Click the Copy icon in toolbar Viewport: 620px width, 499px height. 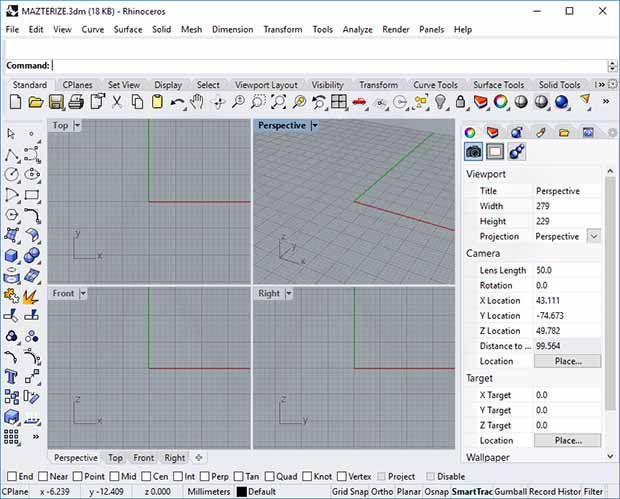pyautogui.click(x=137, y=102)
